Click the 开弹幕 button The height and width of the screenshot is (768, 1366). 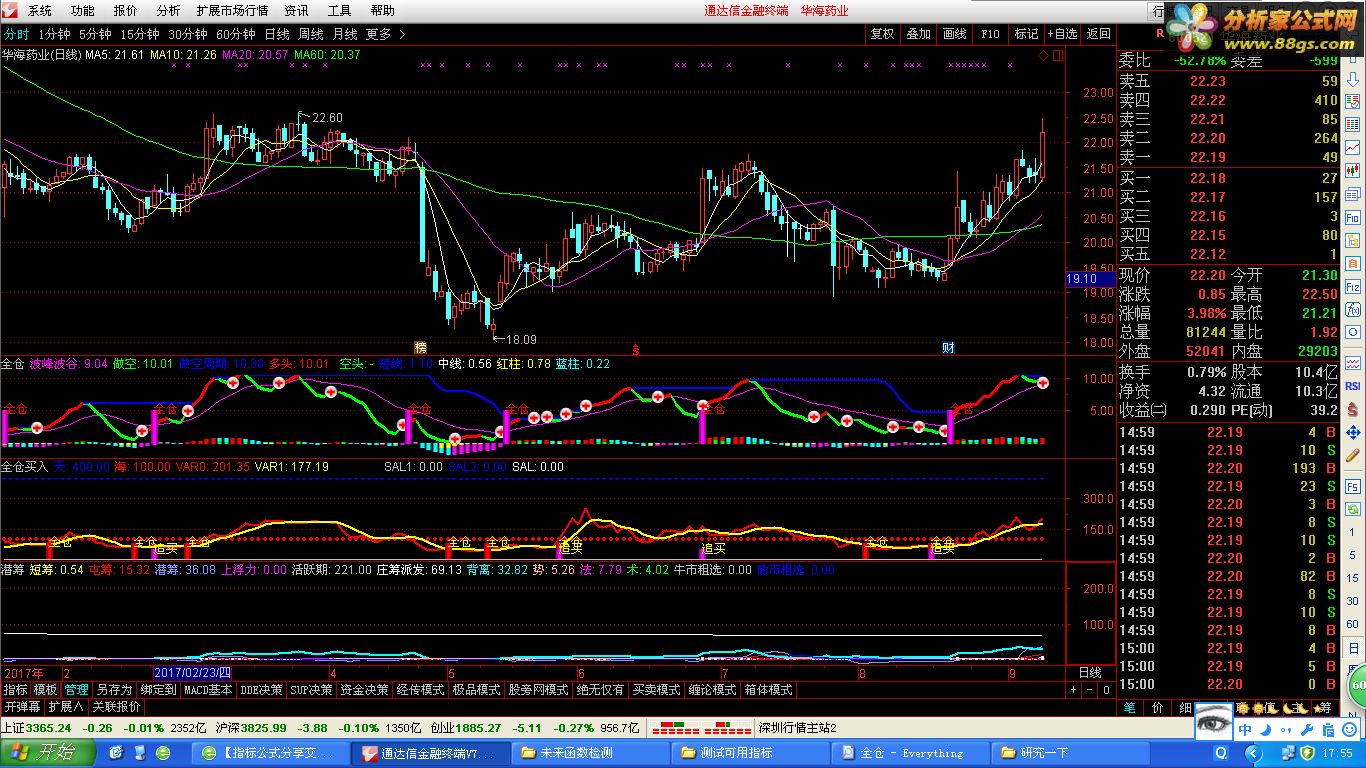22,706
